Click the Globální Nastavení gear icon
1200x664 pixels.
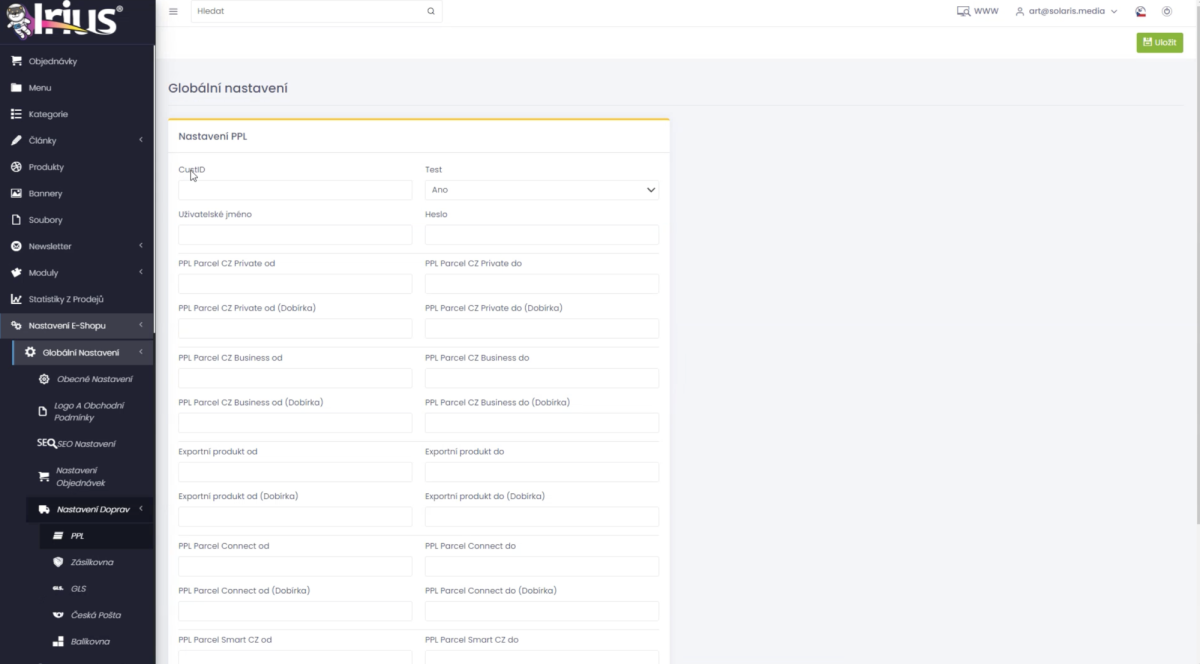coord(31,352)
